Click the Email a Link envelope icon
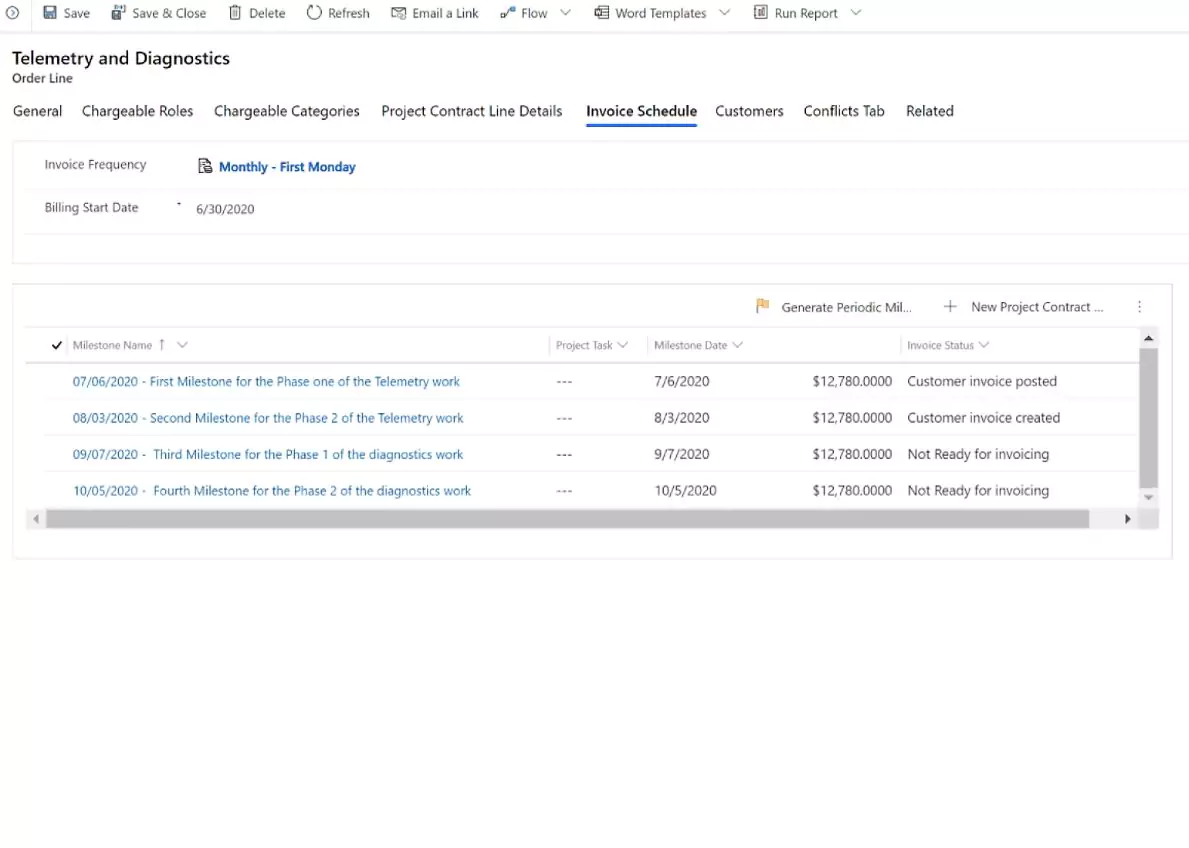This screenshot has height=848, width=1189. point(398,13)
